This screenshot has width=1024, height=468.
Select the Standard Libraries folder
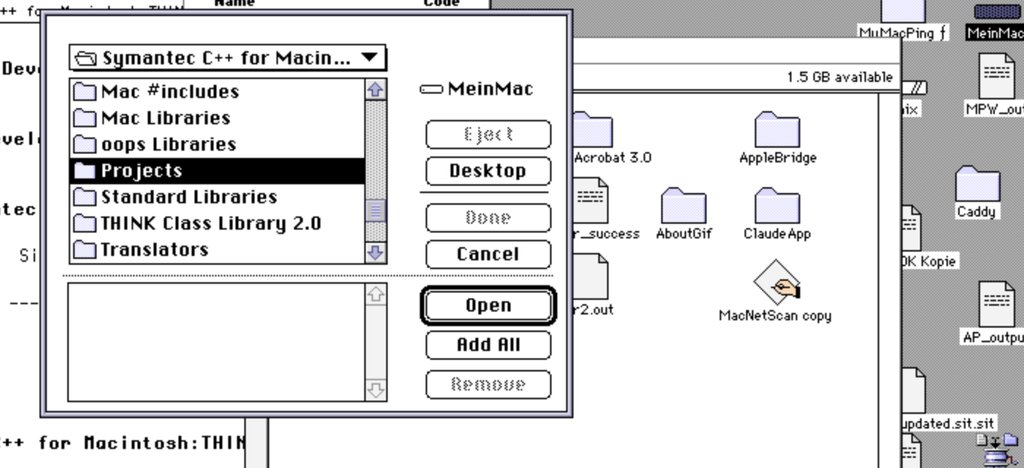pos(217,197)
